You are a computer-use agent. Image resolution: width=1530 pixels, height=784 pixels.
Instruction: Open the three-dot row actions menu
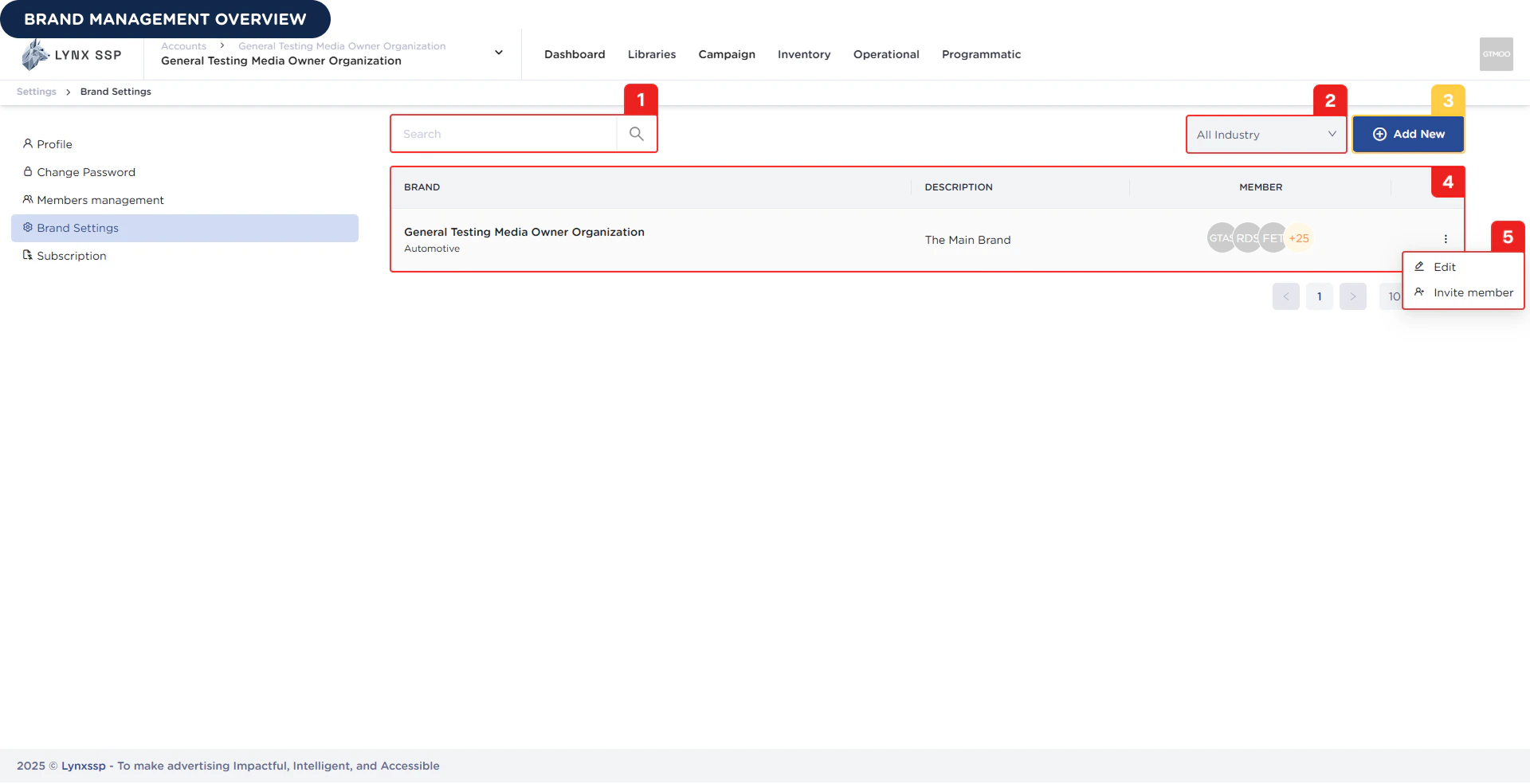click(x=1445, y=239)
